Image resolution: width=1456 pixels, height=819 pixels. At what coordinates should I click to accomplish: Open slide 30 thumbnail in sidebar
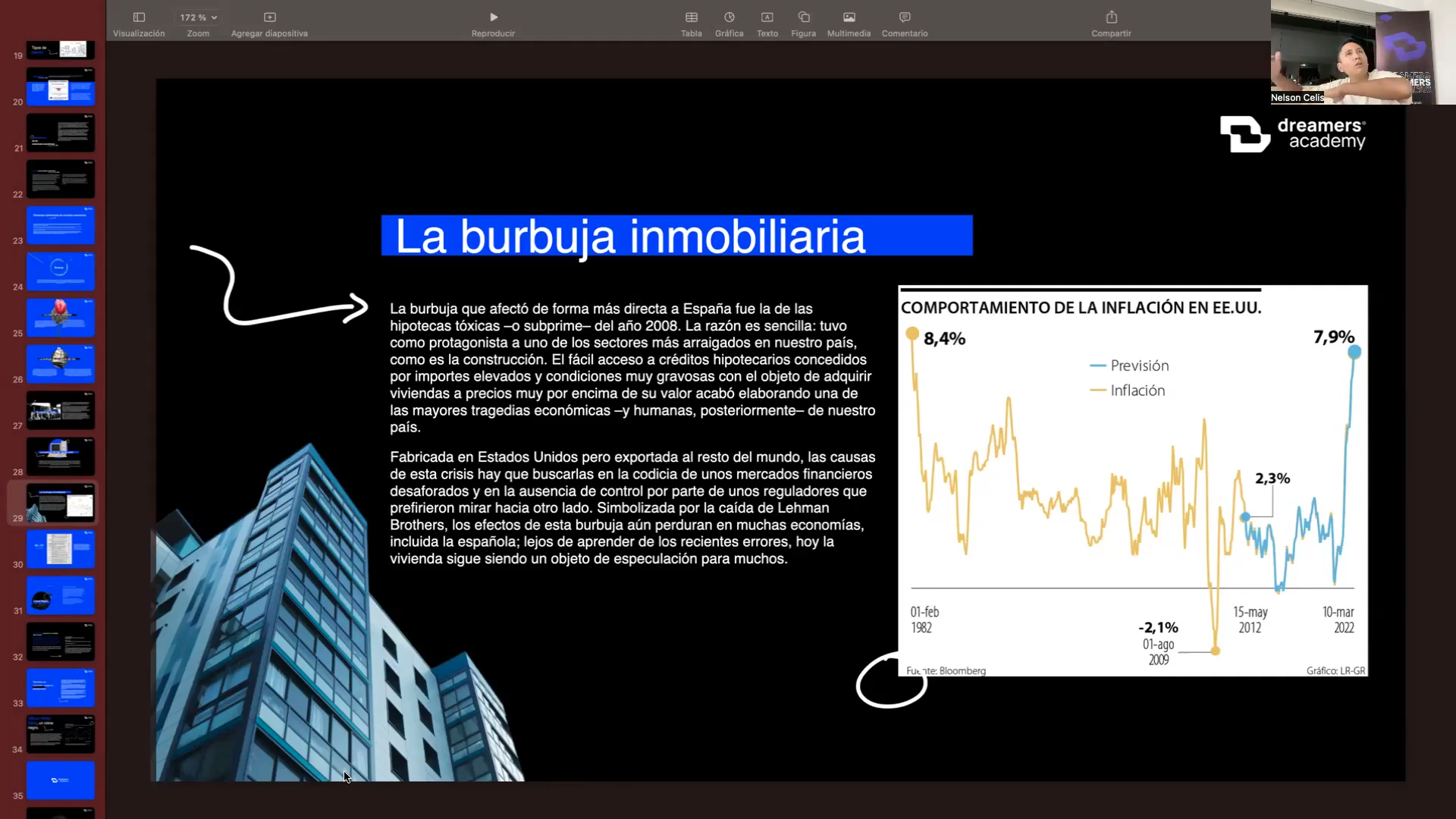[x=61, y=549]
